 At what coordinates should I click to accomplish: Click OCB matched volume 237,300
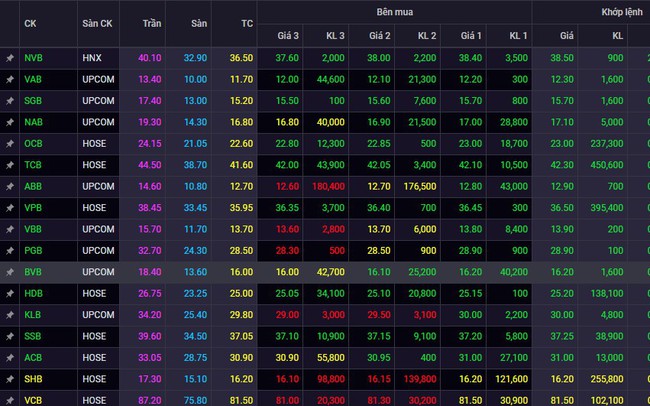(x=607, y=143)
